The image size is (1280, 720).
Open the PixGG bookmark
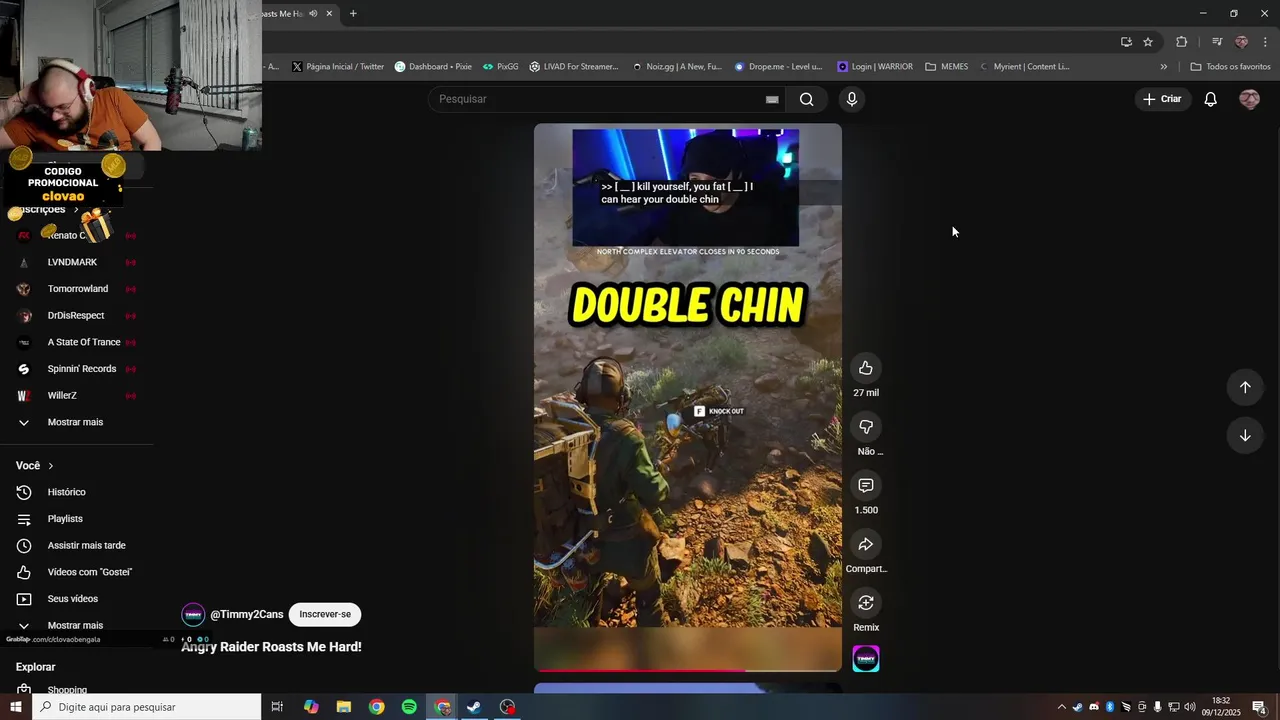click(x=501, y=67)
